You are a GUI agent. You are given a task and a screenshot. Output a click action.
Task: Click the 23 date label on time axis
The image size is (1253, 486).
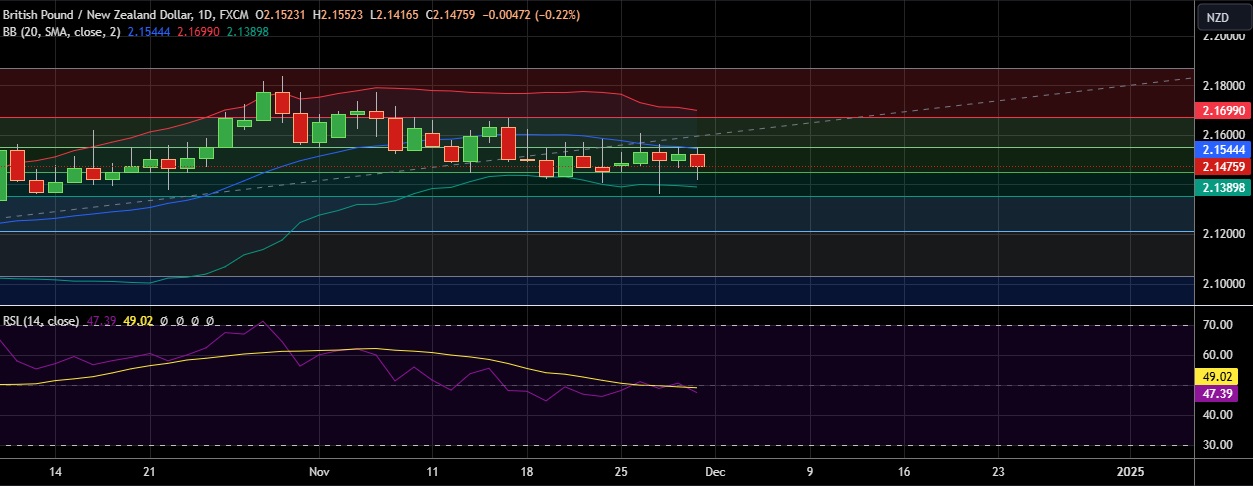click(998, 471)
